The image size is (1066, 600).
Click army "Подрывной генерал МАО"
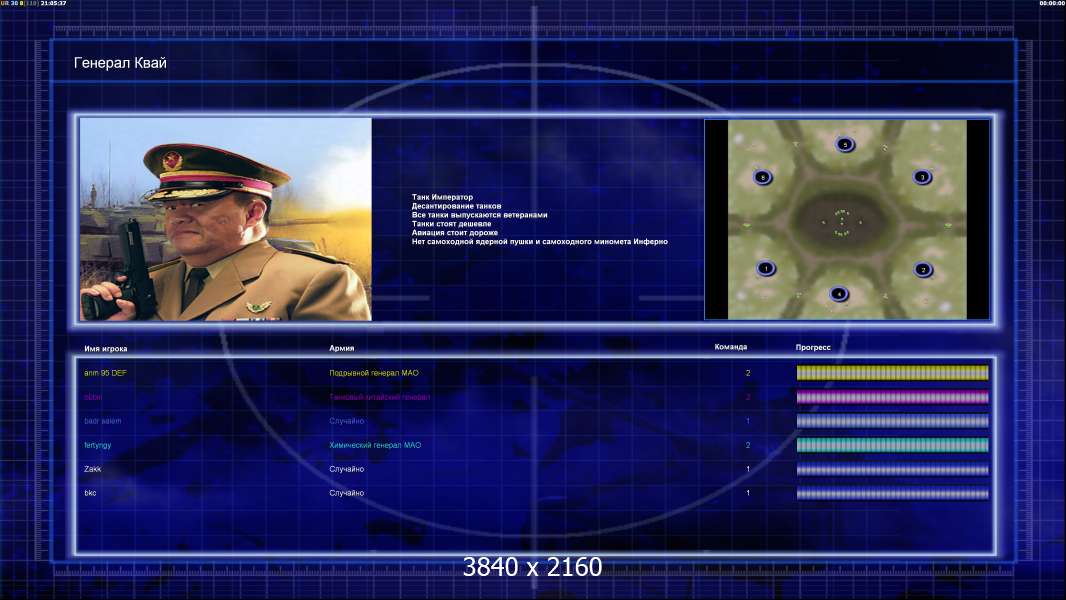coord(374,373)
